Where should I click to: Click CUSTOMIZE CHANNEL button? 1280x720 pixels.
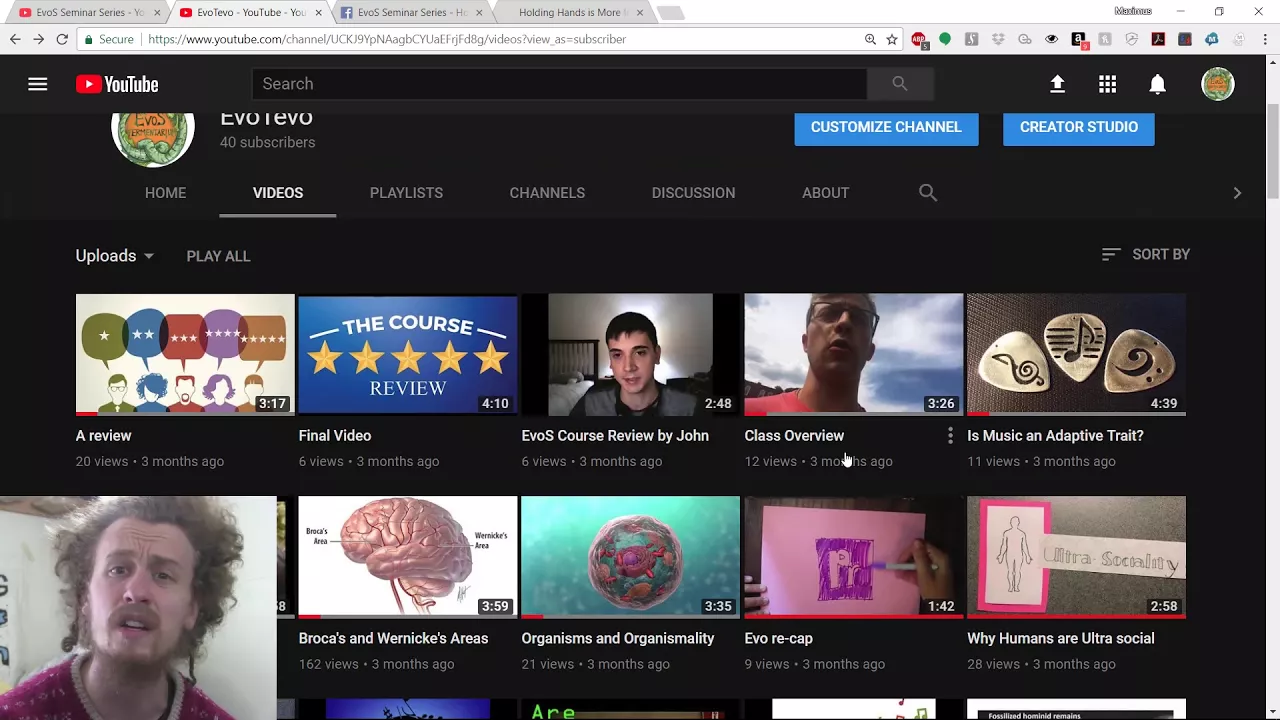(x=886, y=127)
